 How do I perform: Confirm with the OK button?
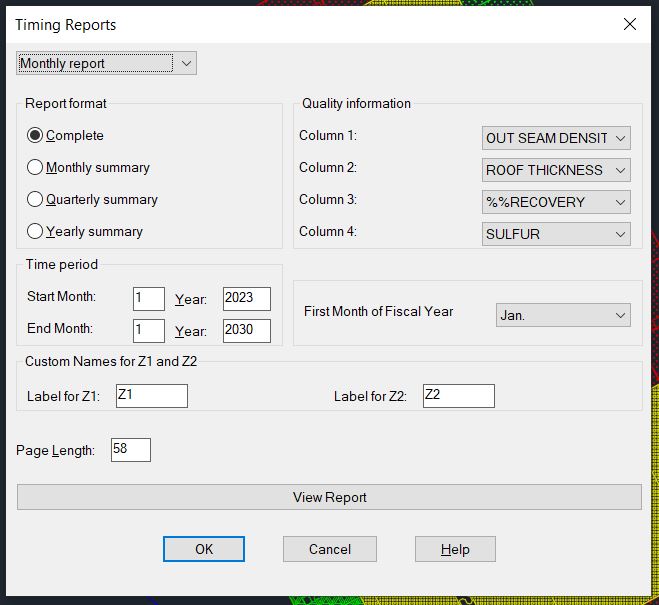204,549
